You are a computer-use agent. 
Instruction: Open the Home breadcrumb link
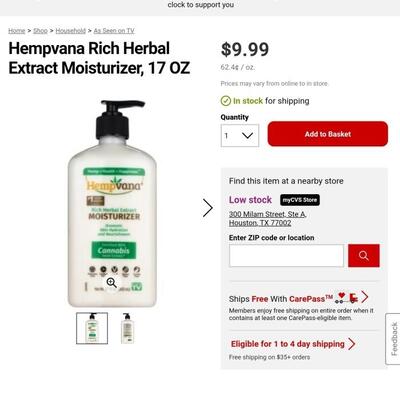click(x=17, y=31)
